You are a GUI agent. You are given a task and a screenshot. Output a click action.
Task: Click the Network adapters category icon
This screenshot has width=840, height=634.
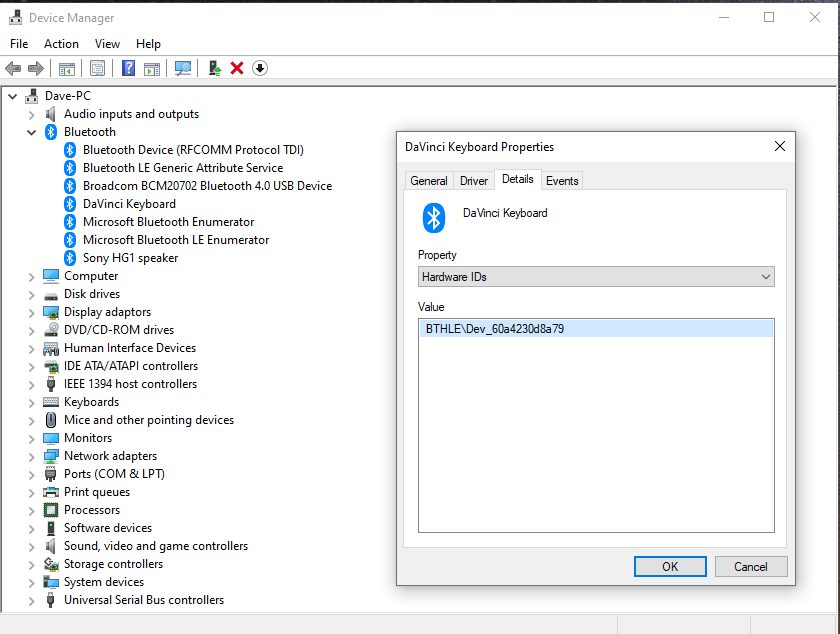[51, 456]
